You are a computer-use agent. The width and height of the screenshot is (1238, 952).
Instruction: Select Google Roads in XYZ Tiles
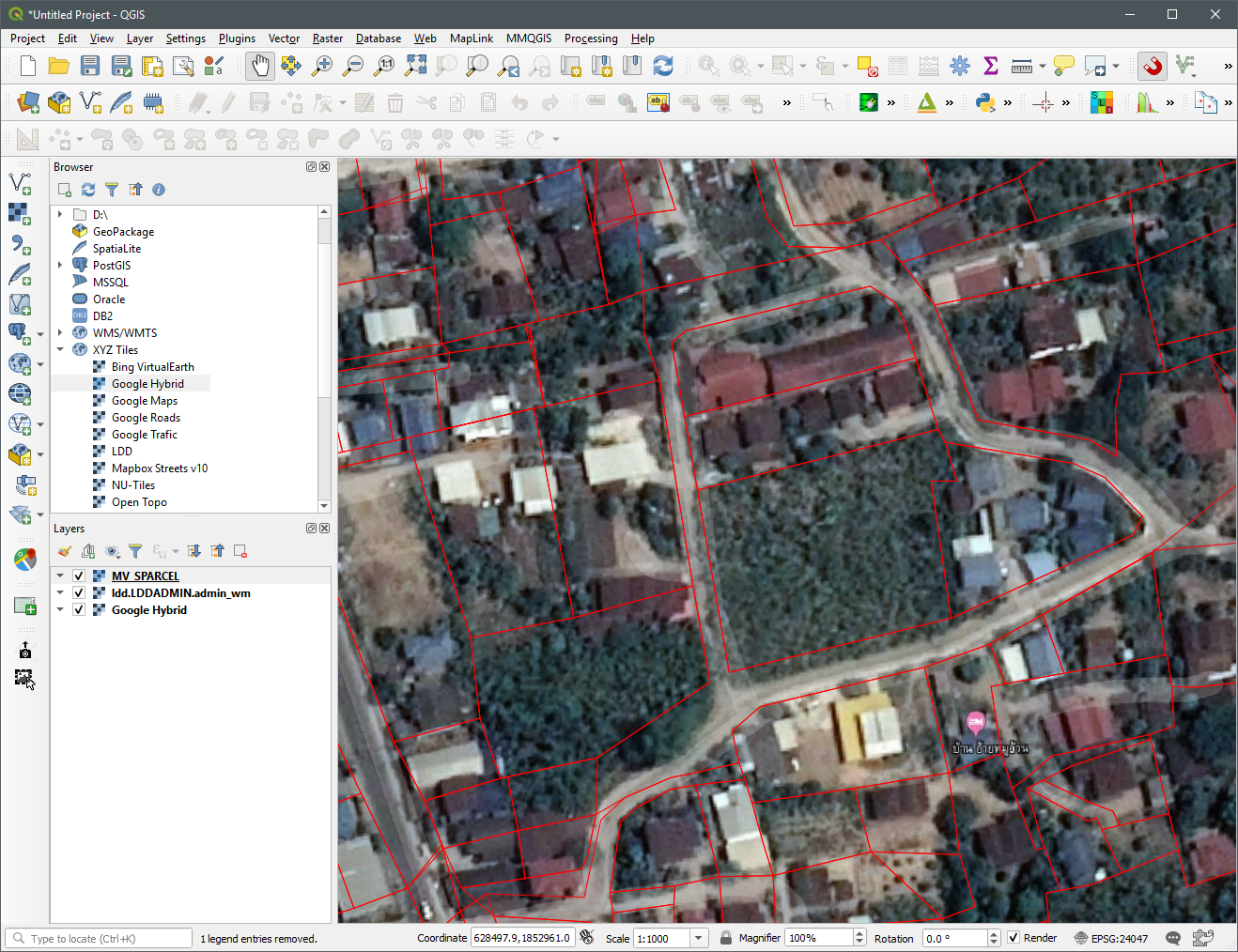(x=144, y=417)
